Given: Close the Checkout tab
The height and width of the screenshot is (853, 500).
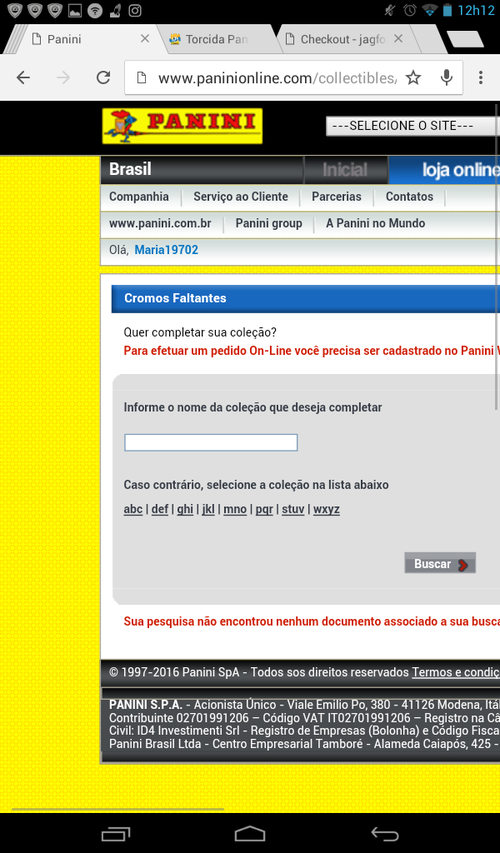Looking at the screenshot, I should tap(398, 39).
